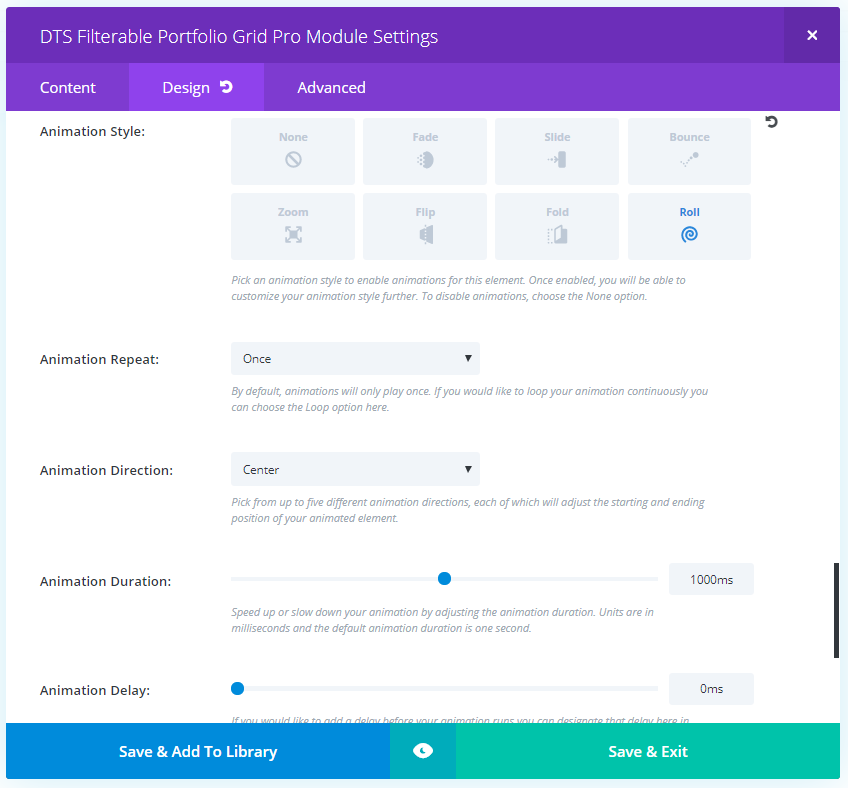This screenshot has height=788, width=848.
Task: Switch to the Content tab
Action: pyautogui.click(x=68, y=87)
